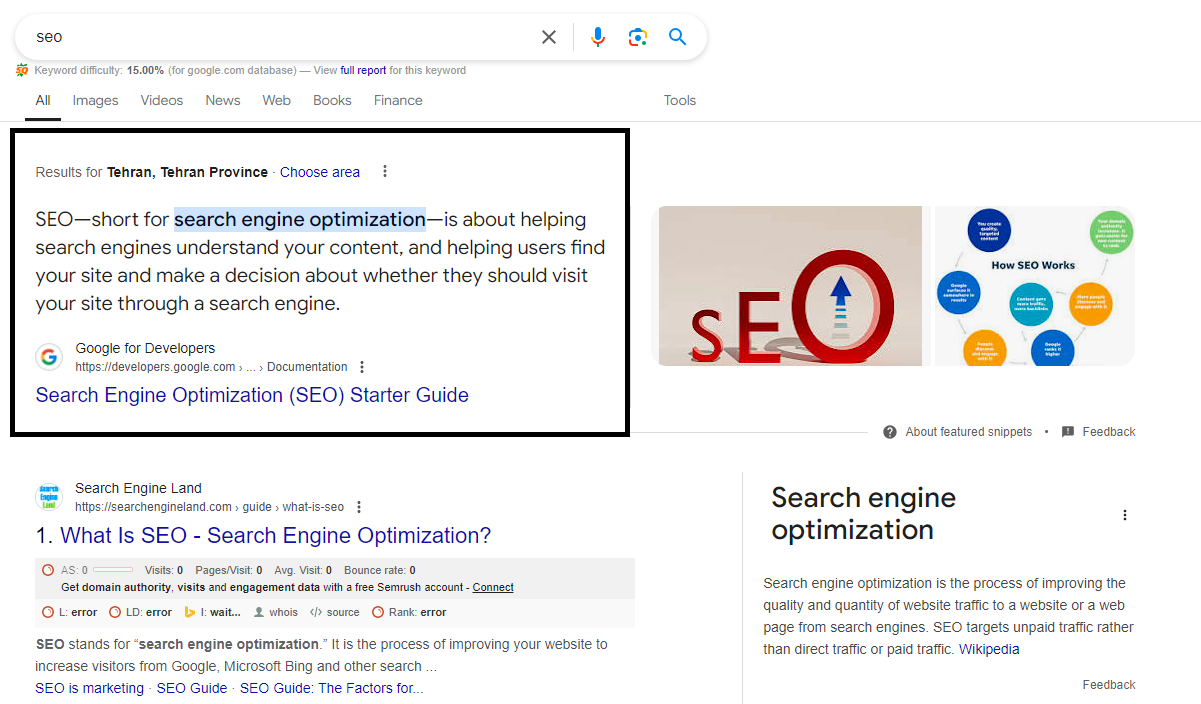The height and width of the screenshot is (704, 1201).
Task: Click the Visits: 0 metric
Action: point(164,570)
